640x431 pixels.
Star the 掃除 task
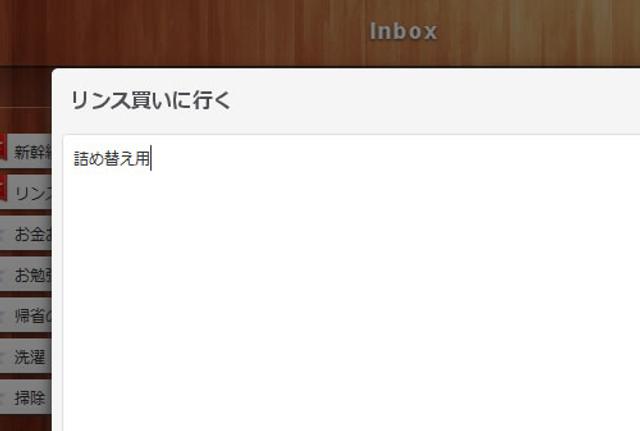coord(3,397)
